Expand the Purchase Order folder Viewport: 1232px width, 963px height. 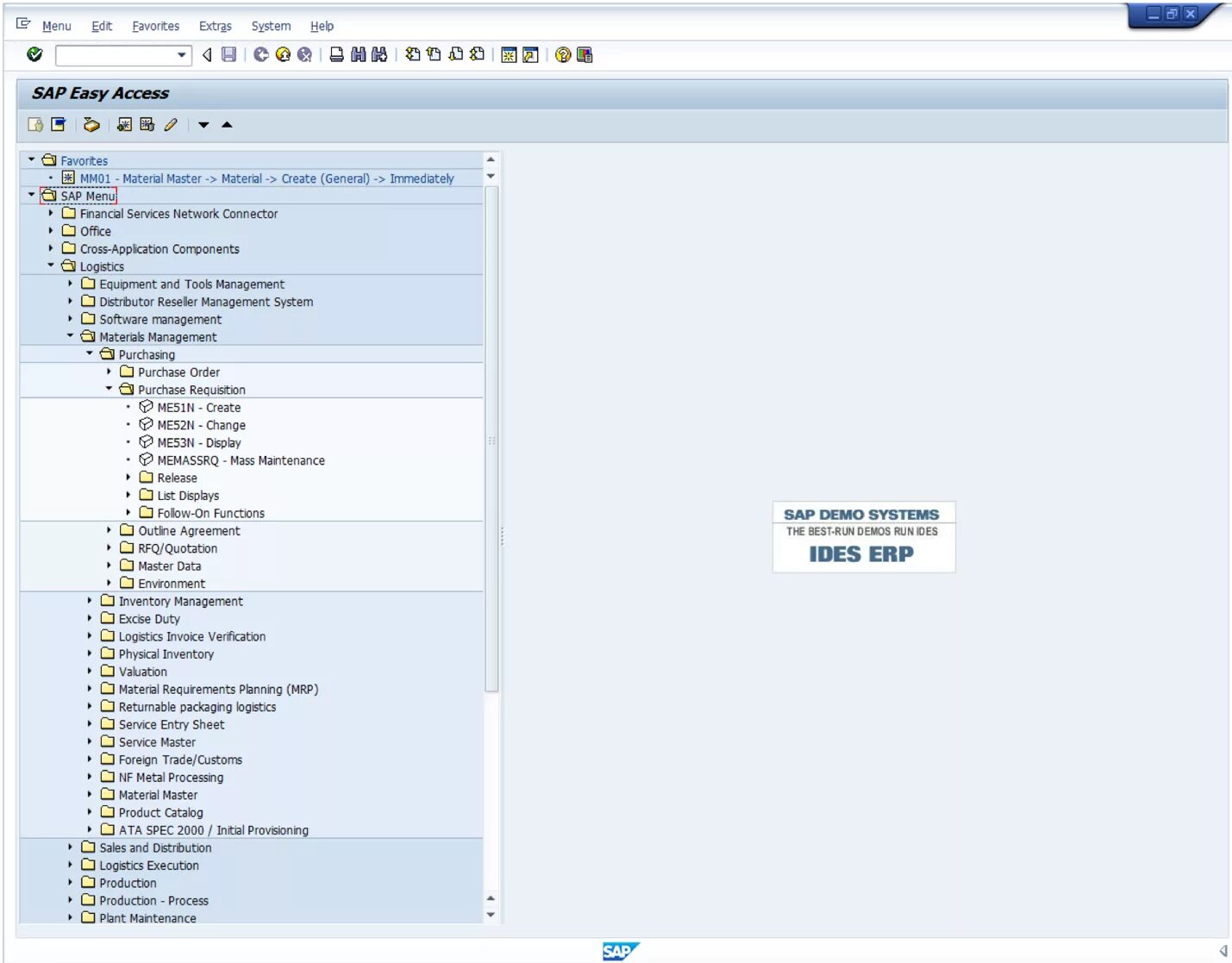coord(109,372)
